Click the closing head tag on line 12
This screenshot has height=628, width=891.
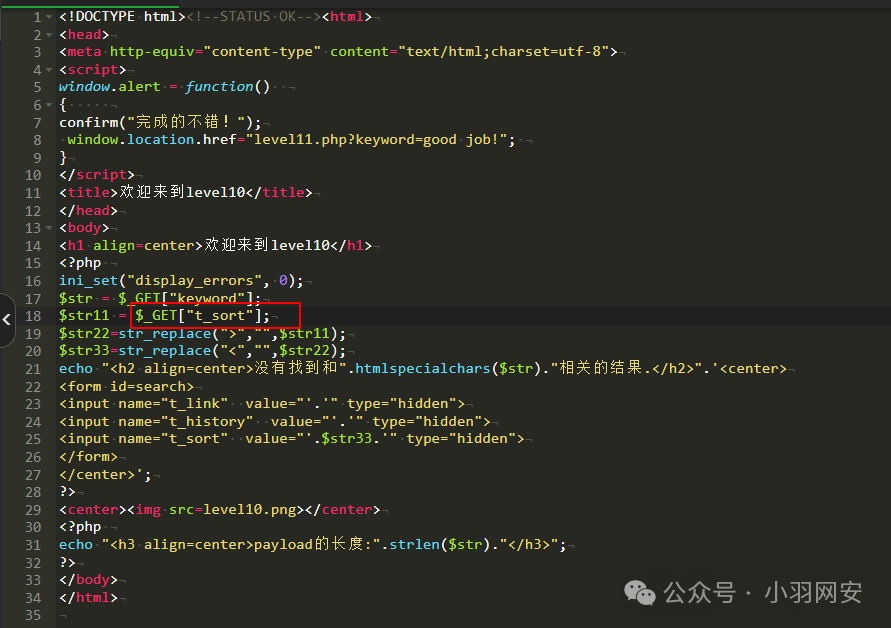coord(88,210)
